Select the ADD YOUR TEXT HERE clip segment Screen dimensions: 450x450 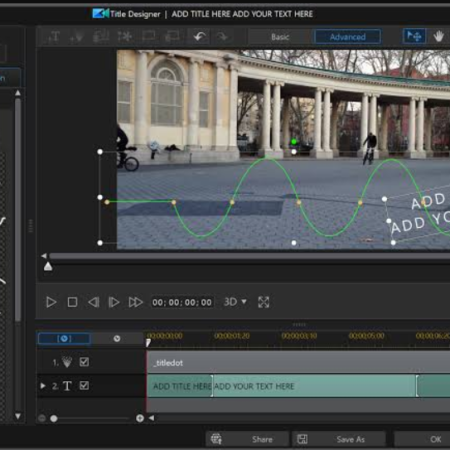click(x=315, y=386)
